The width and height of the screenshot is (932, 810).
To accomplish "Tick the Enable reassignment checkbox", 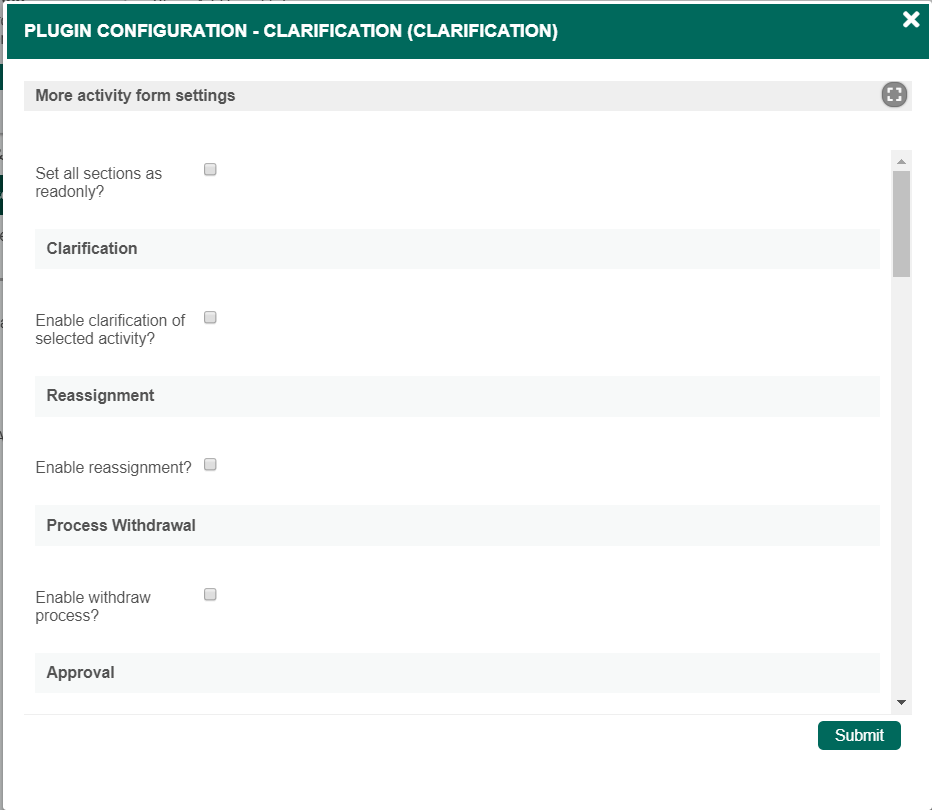I will [x=210, y=464].
